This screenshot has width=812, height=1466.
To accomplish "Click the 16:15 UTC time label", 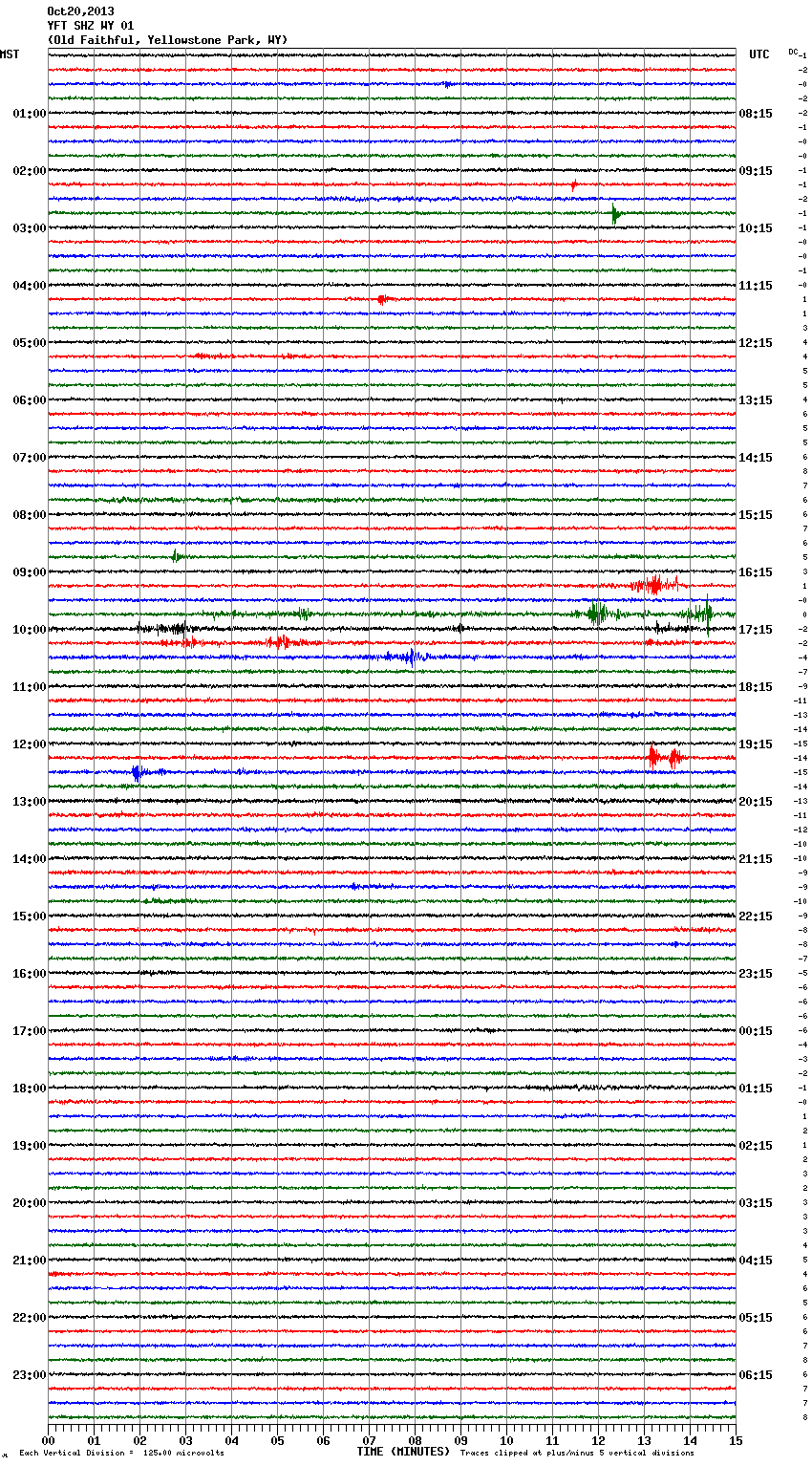I will tap(756, 572).
